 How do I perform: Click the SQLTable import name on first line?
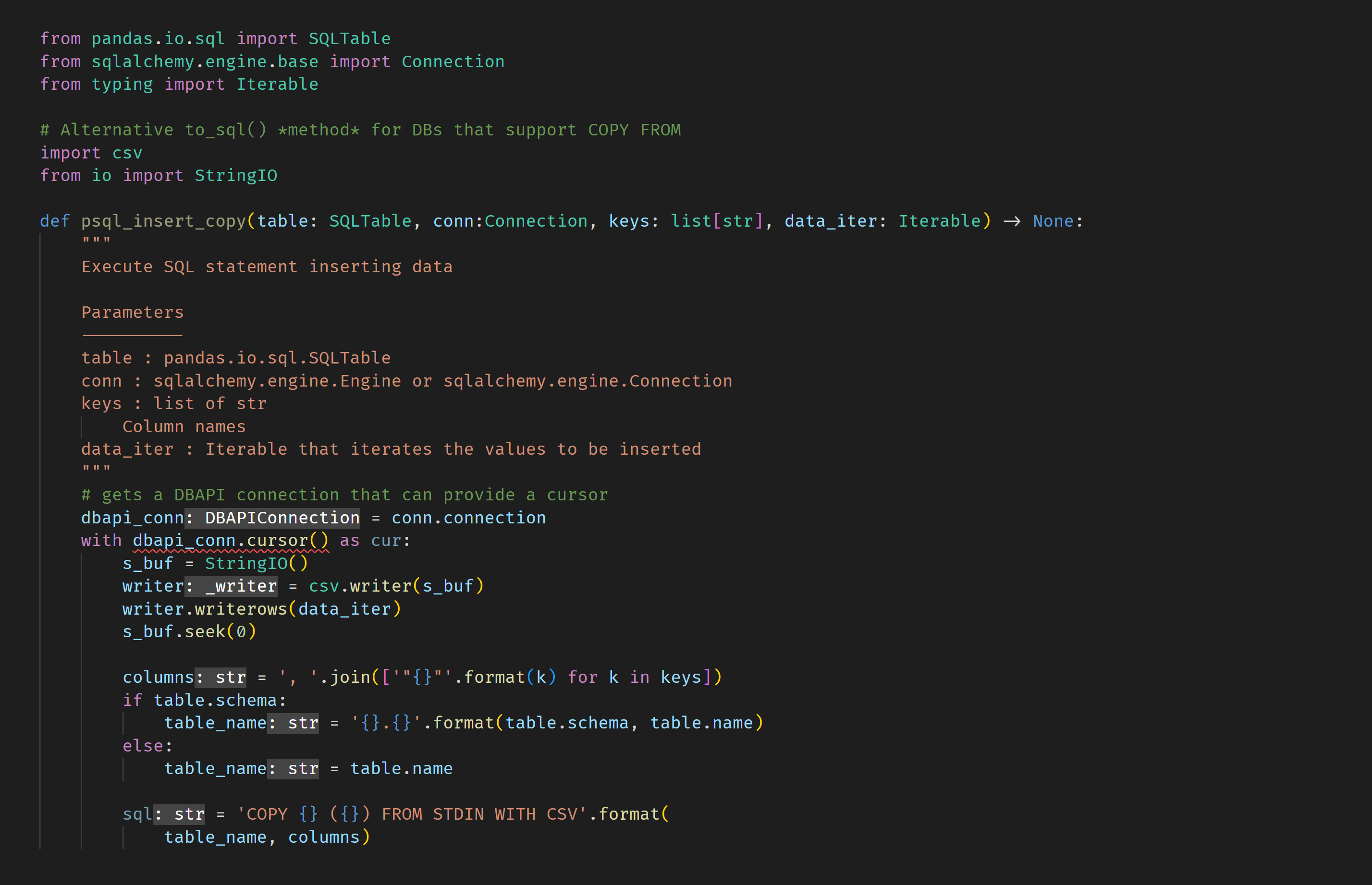click(x=349, y=38)
